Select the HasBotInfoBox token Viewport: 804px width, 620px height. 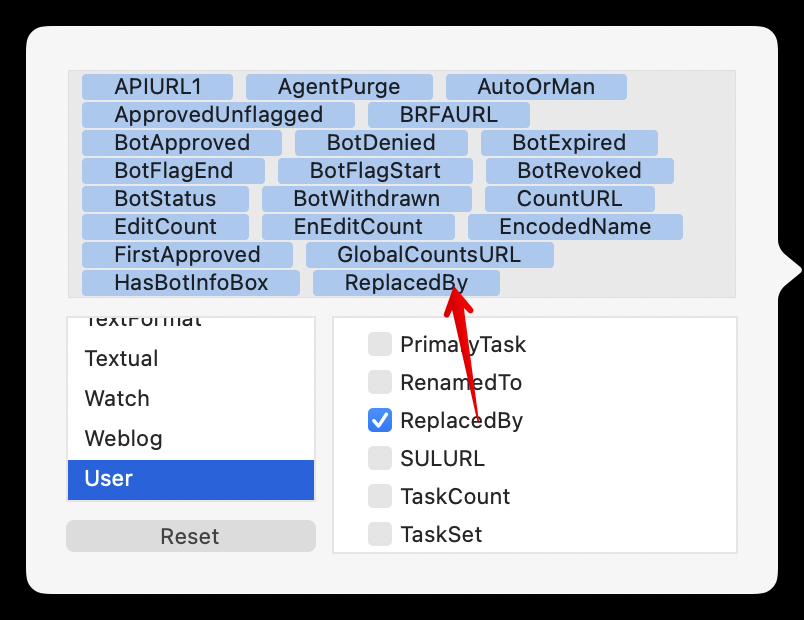coord(191,283)
